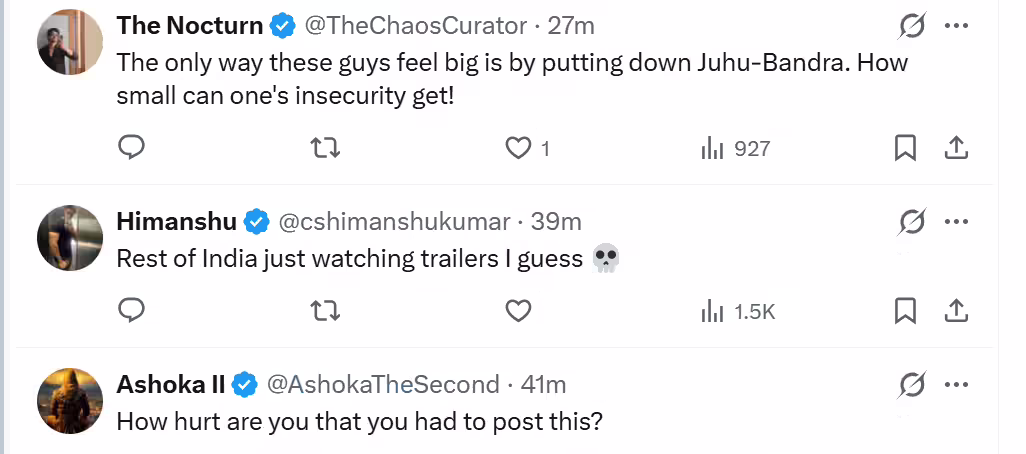Like The Nocturn's tweet about Juhu-Bandra
1026x454 pixels.
(x=518, y=148)
